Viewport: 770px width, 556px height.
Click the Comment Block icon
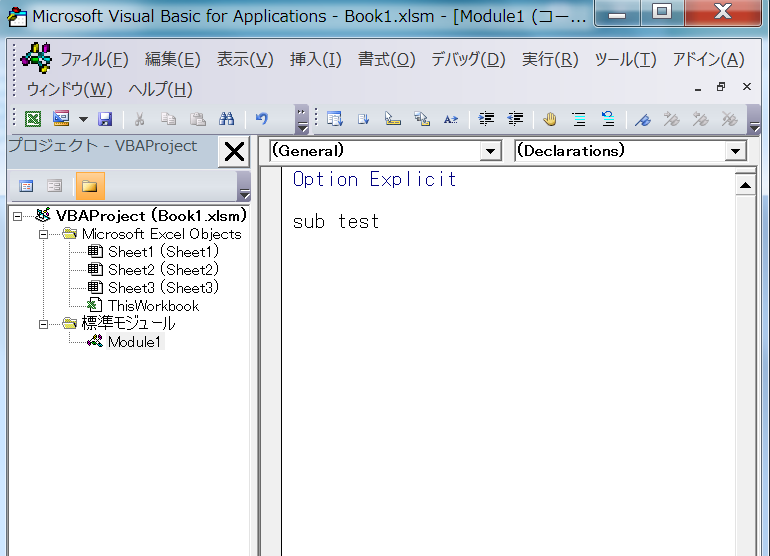tap(579, 119)
